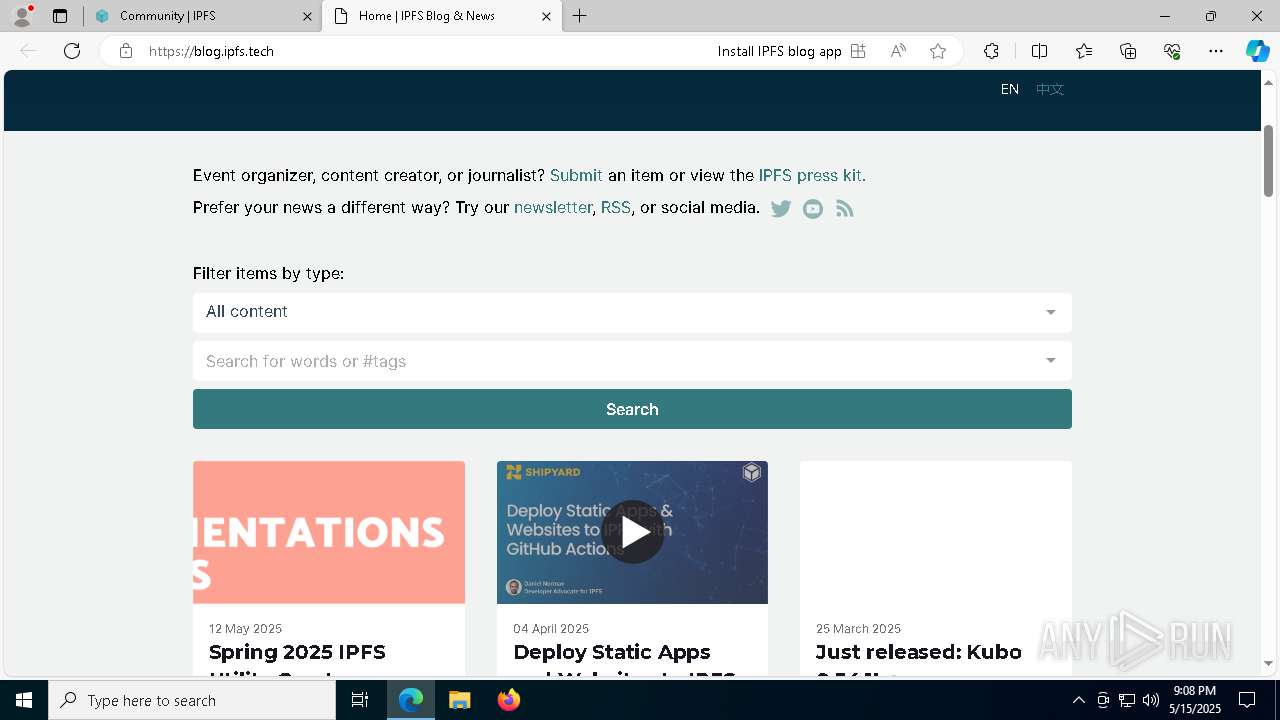The width and height of the screenshot is (1280, 720).
Task: Open Task View on the taskbar
Action: pos(360,700)
